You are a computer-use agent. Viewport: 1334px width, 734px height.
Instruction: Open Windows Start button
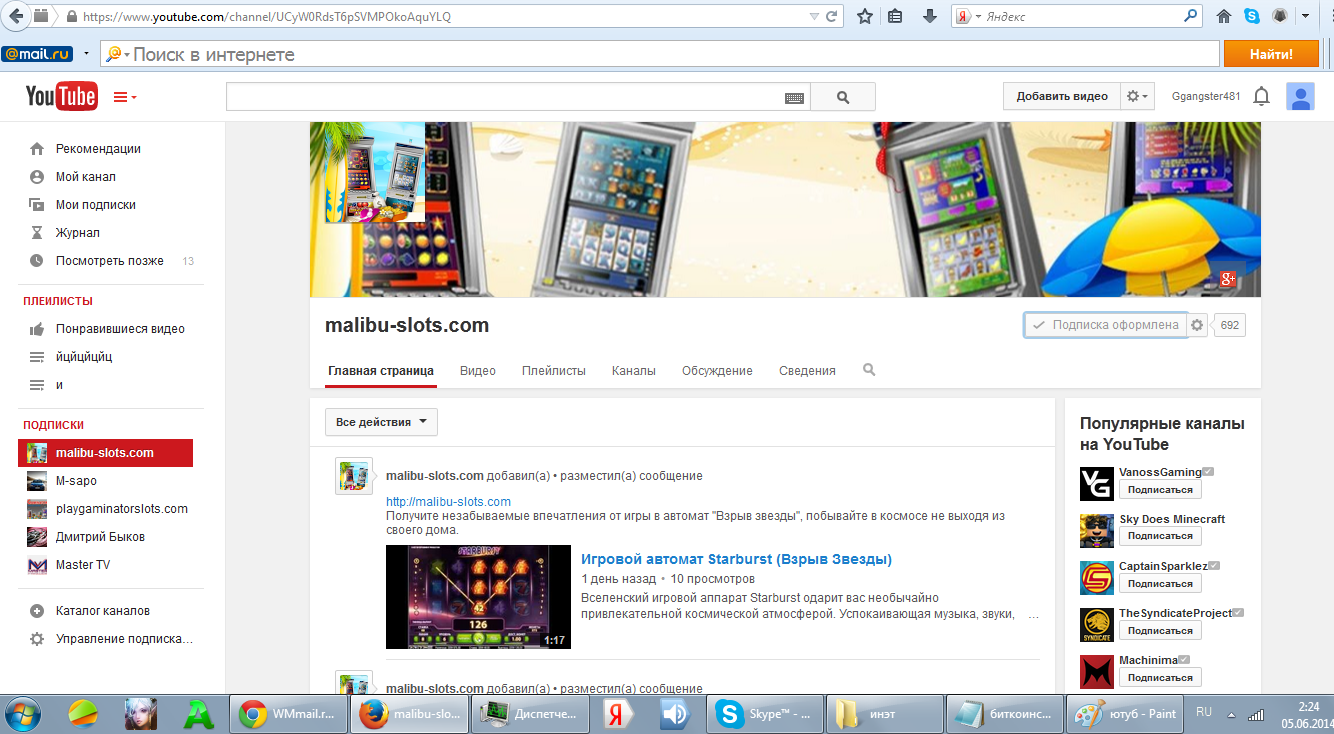pos(23,714)
